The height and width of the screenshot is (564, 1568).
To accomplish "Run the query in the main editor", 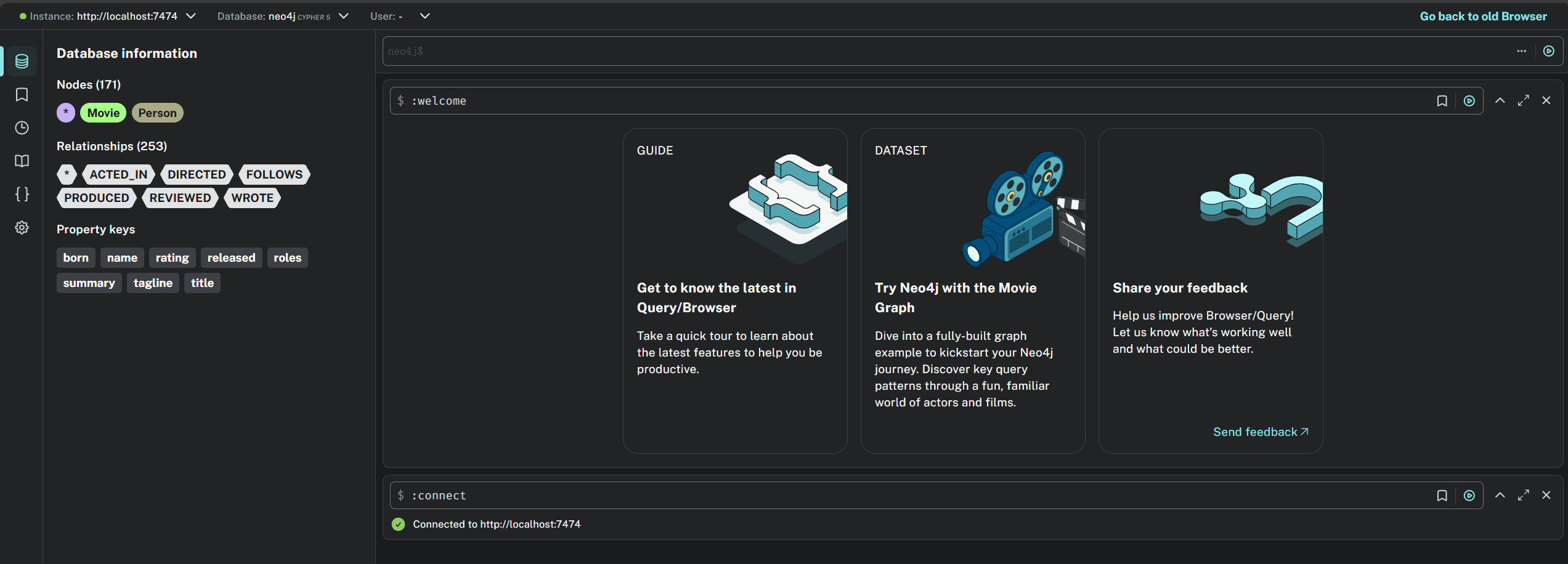I will point(1548,51).
